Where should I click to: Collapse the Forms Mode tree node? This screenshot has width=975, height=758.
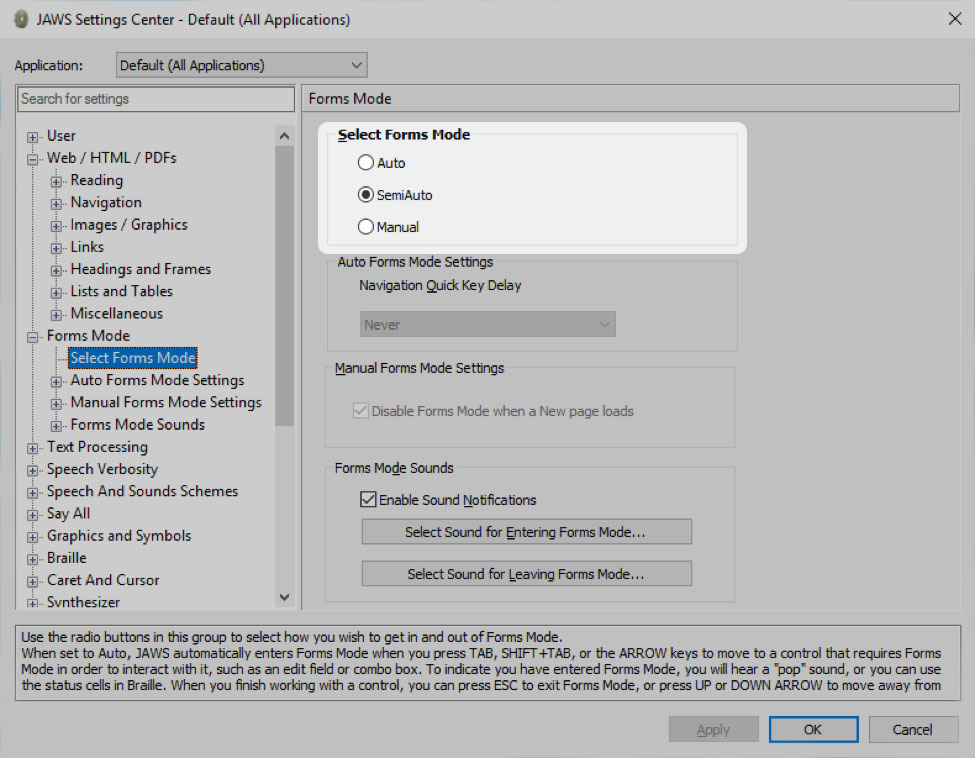(33, 337)
